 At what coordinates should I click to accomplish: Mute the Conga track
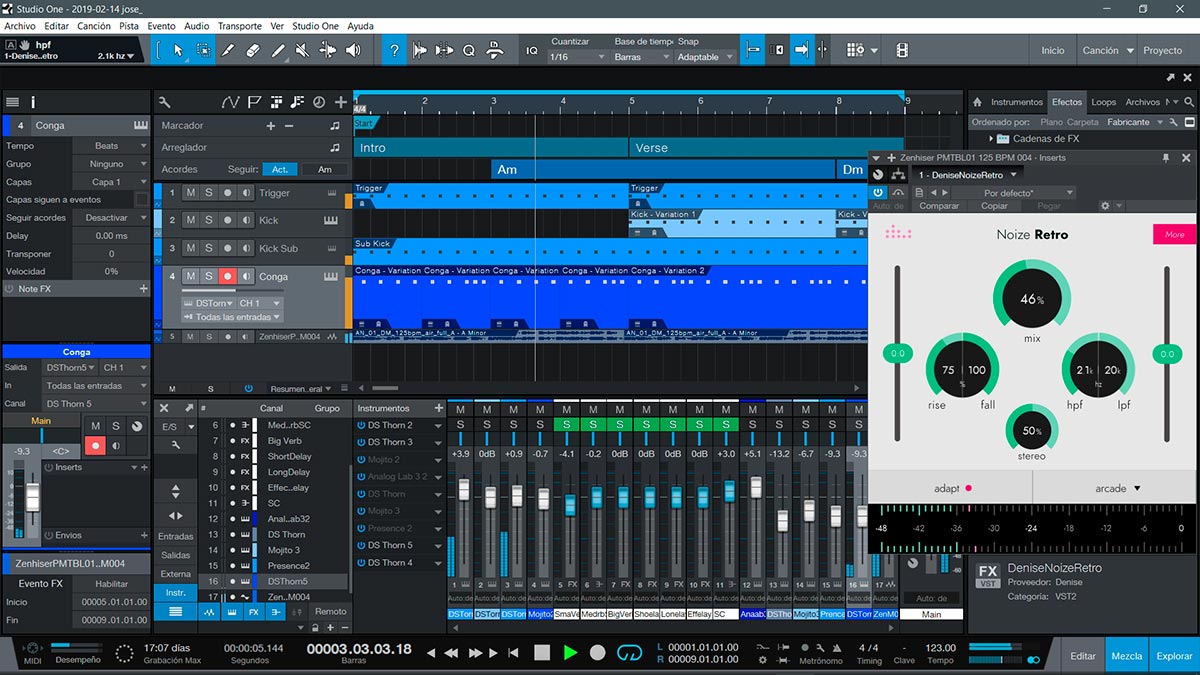coord(190,276)
